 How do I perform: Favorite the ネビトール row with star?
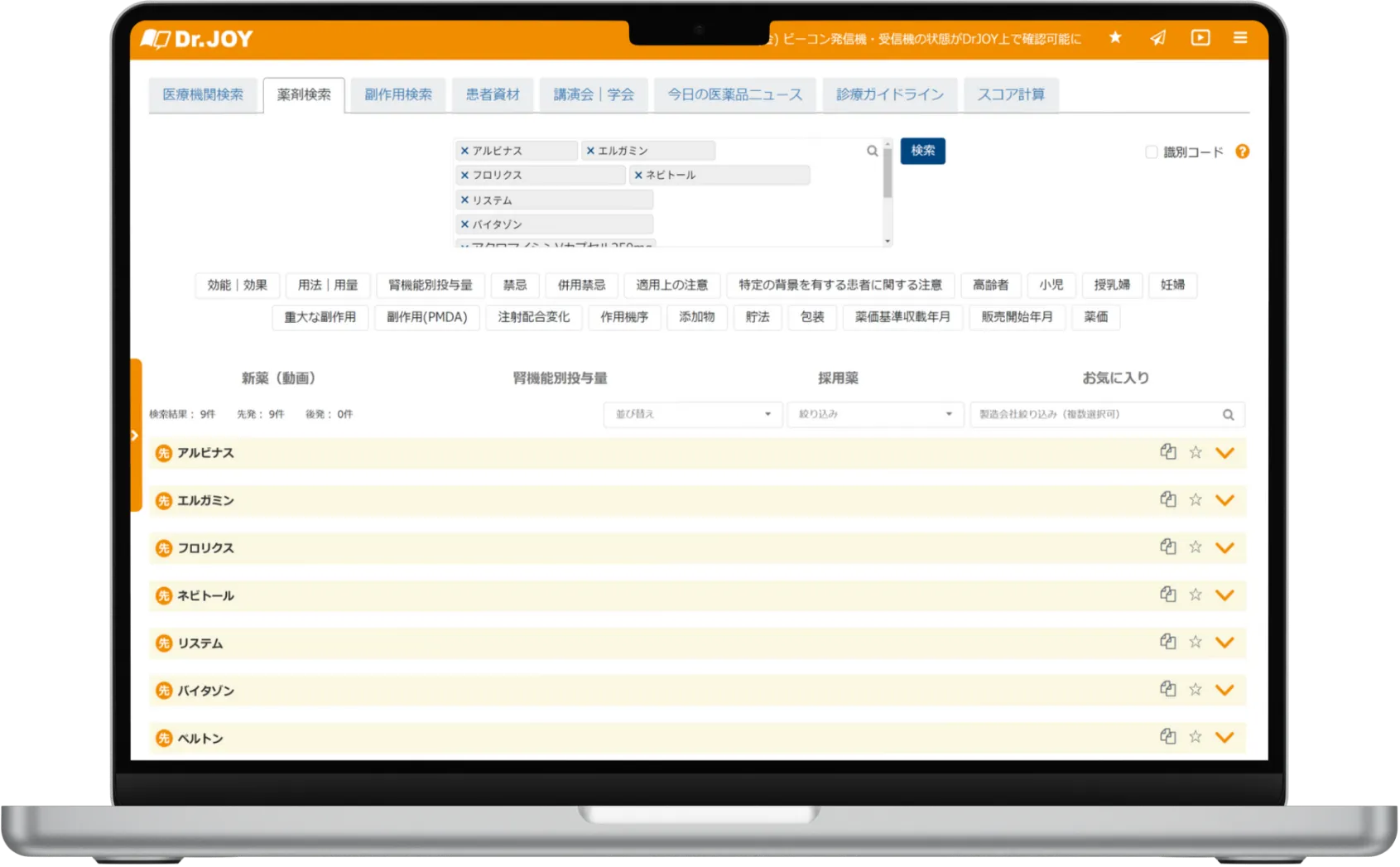pos(1196,595)
